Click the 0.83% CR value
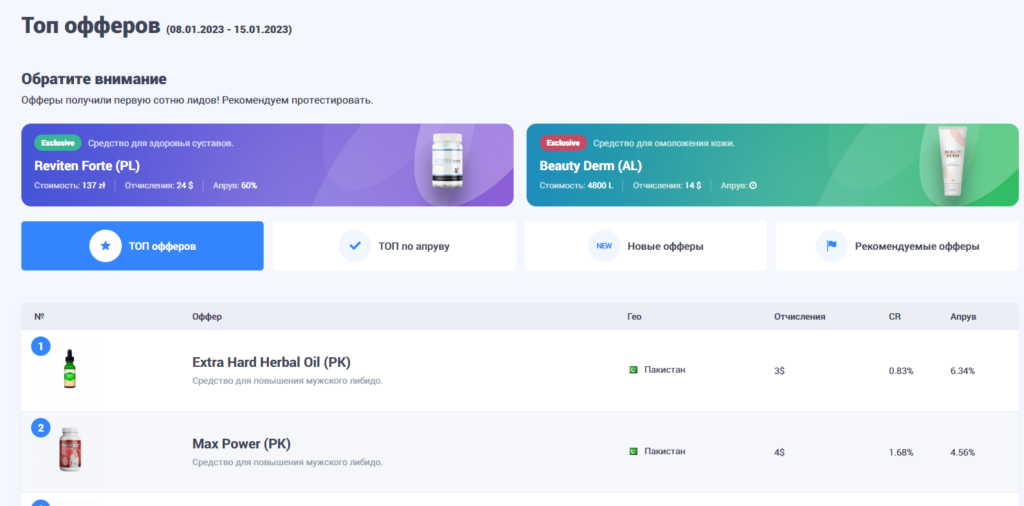Image resolution: width=1024 pixels, height=506 pixels. (x=901, y=371)
